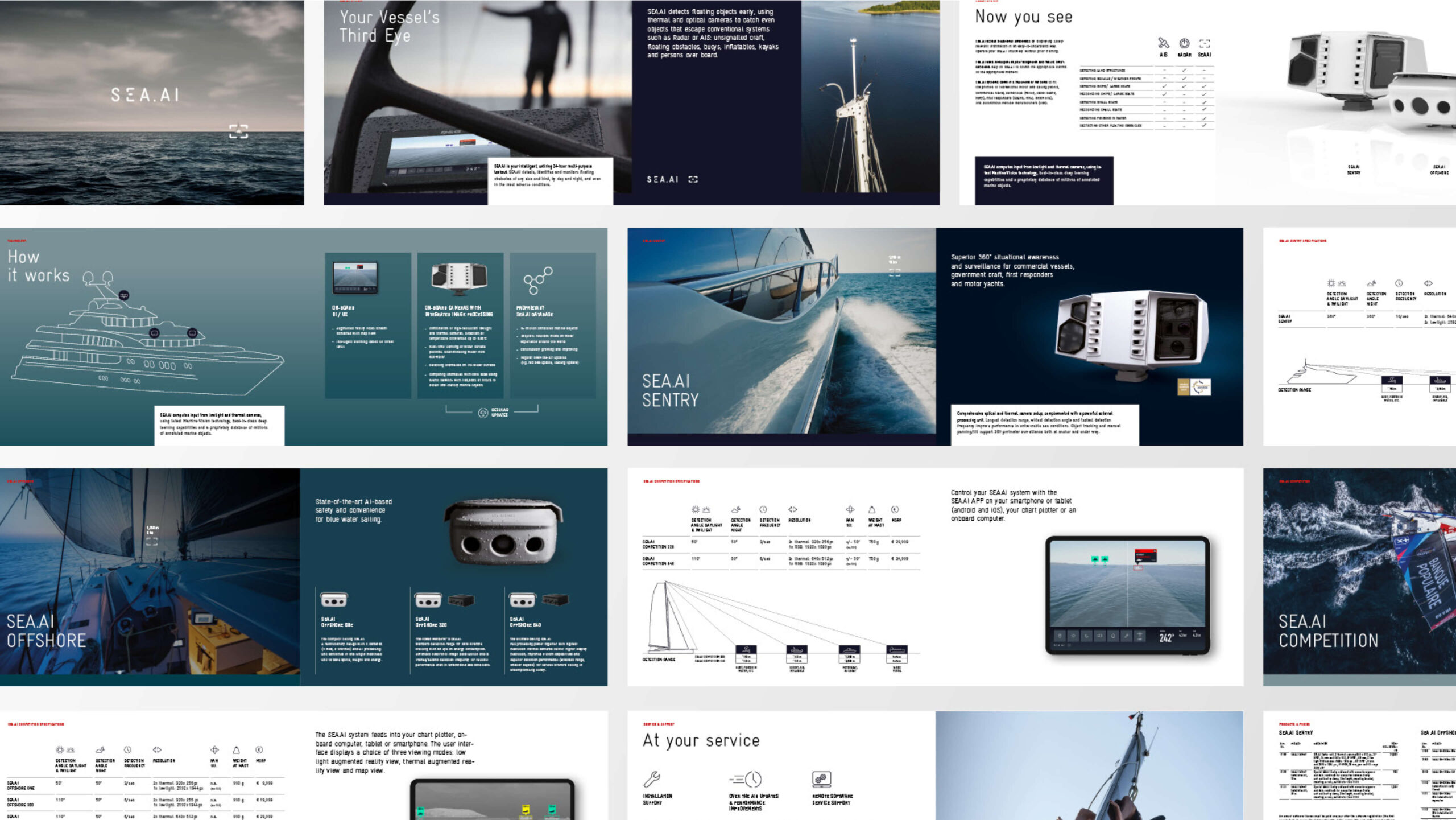This screenshot has height=820, width=1456.
Task: Click the 'SEA.AI OFFSHORE' title
Action: [46, 631]
